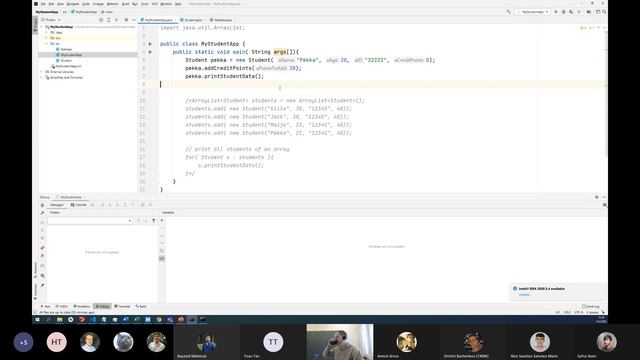This screenshot has height=360, width=640.
Task: Expand Scratches and Consoles node
Action: tap(42, 78)
